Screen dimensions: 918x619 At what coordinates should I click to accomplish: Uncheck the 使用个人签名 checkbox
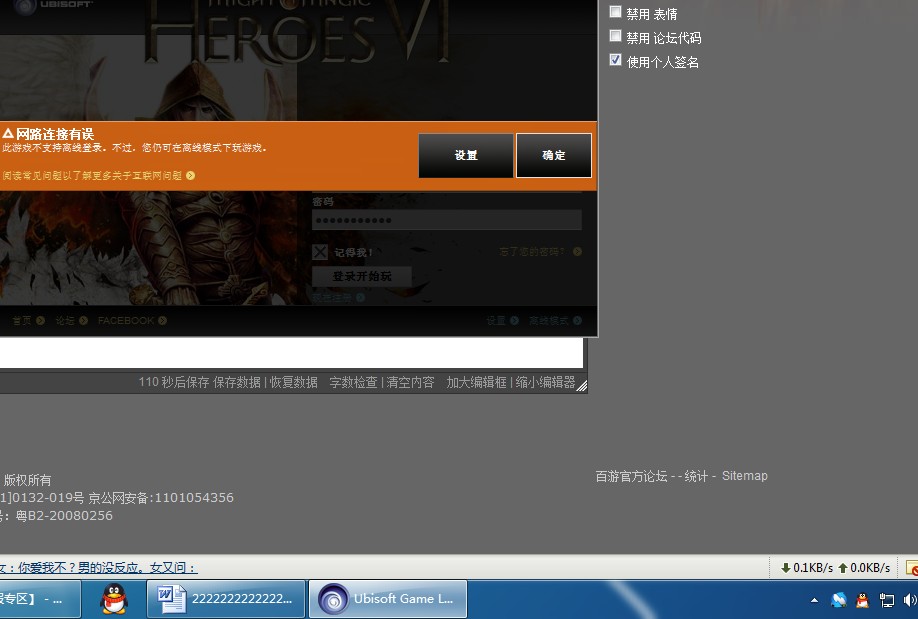pyautogui.click(x=616, y=61)
